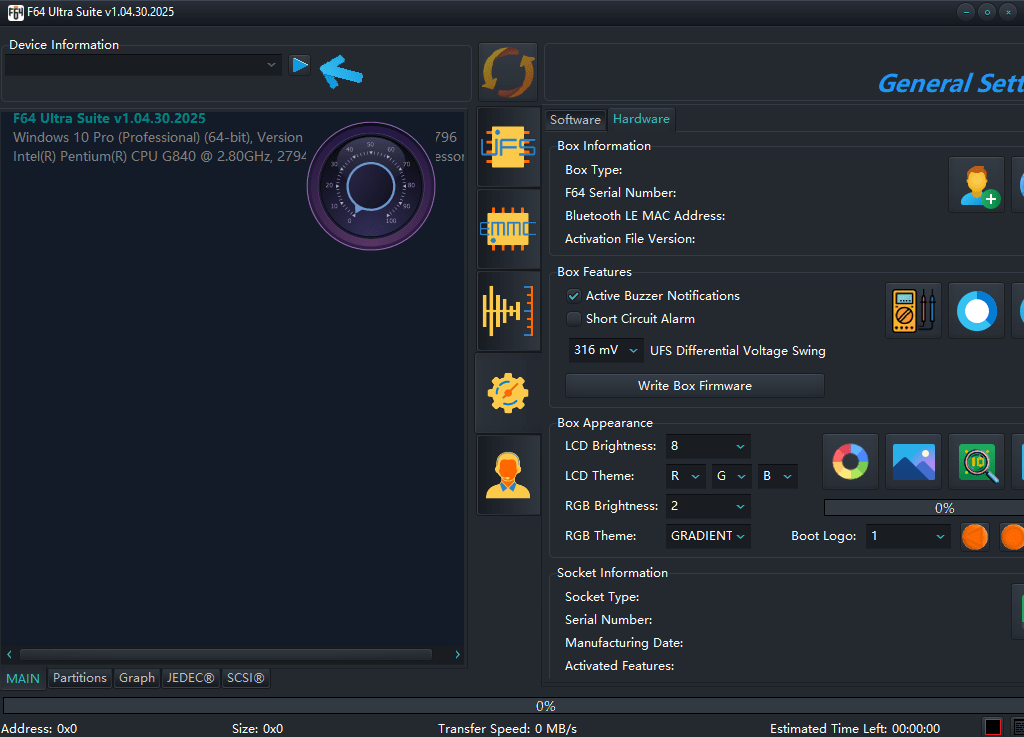Open the RGB Theme GRADIENT dropdown
The image size is (1024, 737).
(x=708, y=536)
